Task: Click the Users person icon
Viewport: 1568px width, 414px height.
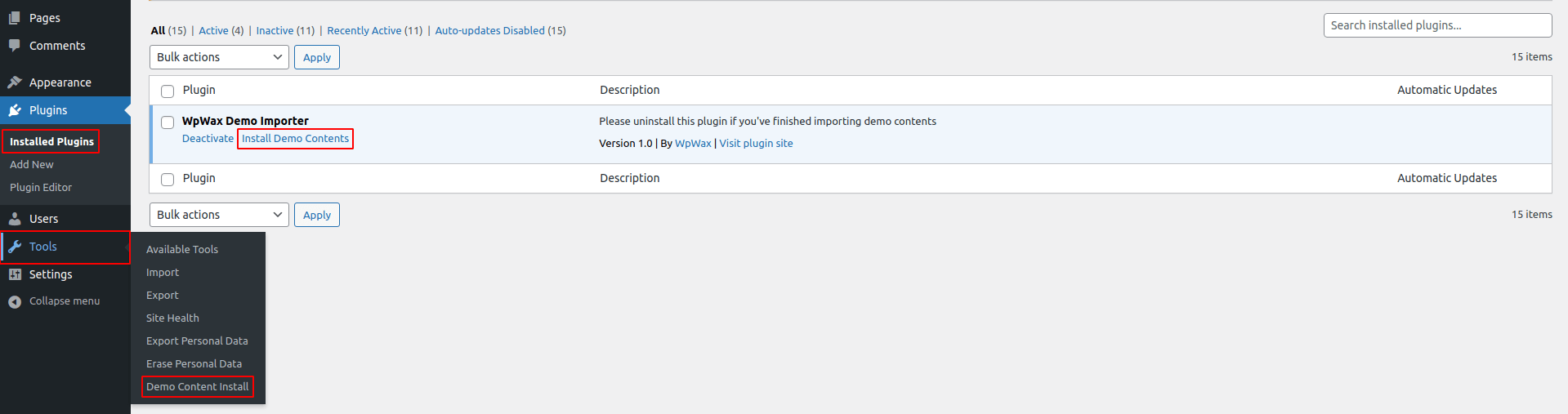Action: click(x=15, y=219)
